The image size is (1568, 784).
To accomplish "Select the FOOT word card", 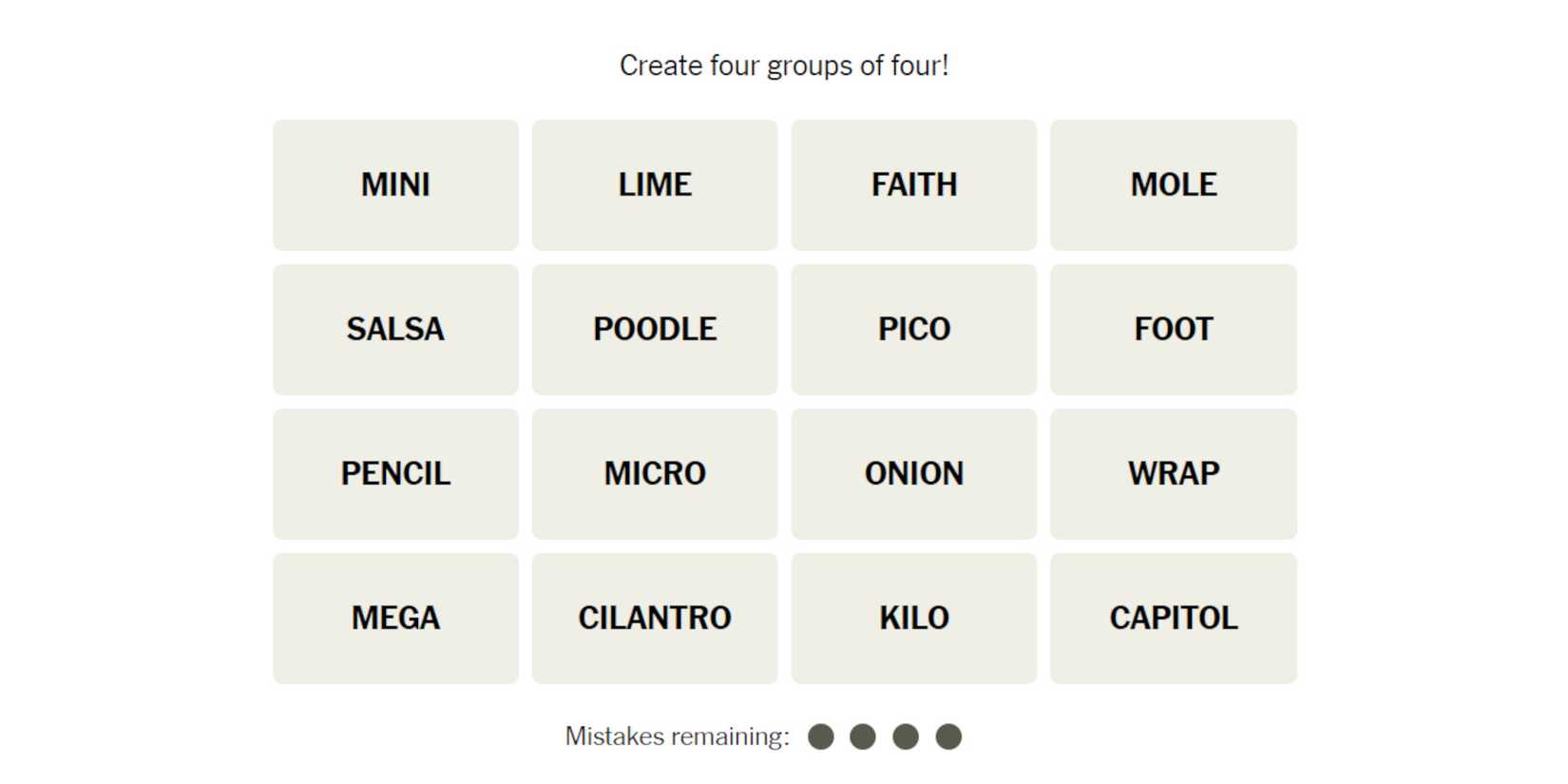I will coord(1174,329).
